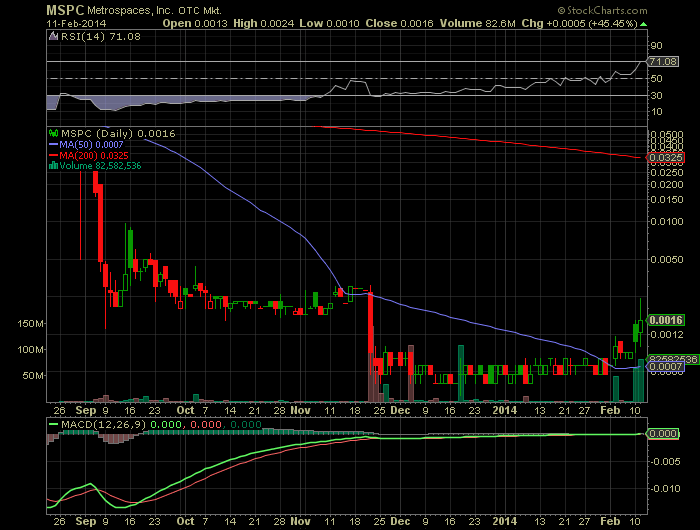Viewport: 700px width, 530px height.
Task: Click the blue 0.0007 MA(50) price tag
Action: pyautogui.click(x=665, y=367)
